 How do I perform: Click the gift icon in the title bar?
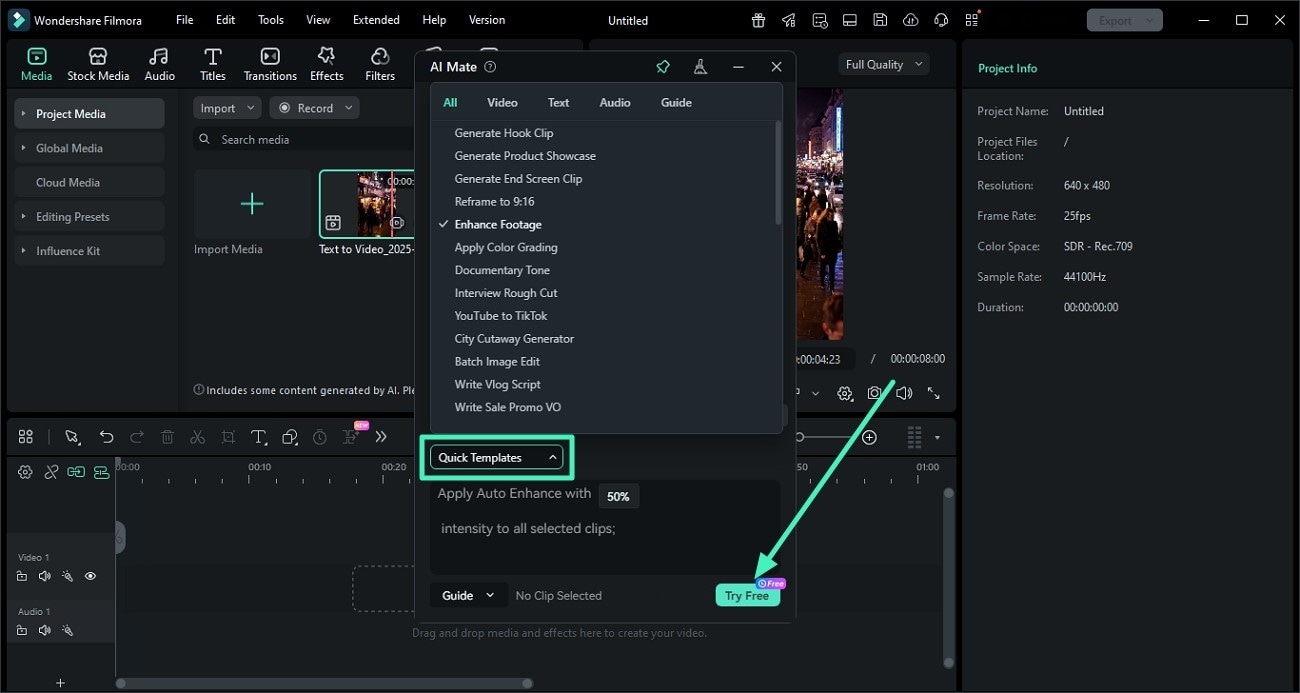tap(759, 20)
